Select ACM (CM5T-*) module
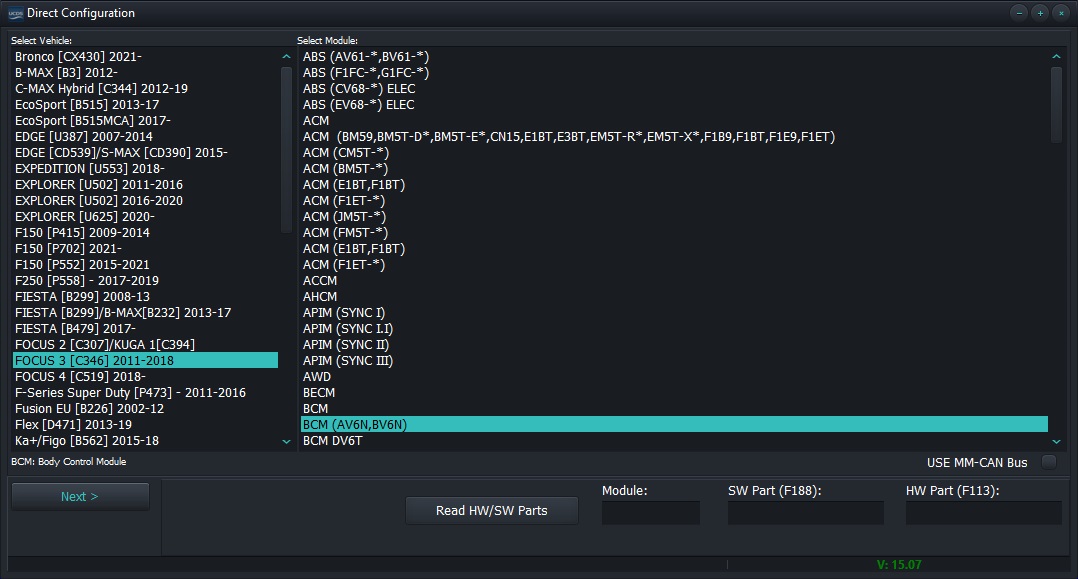 pyautogui.click(x=674, y=153)
